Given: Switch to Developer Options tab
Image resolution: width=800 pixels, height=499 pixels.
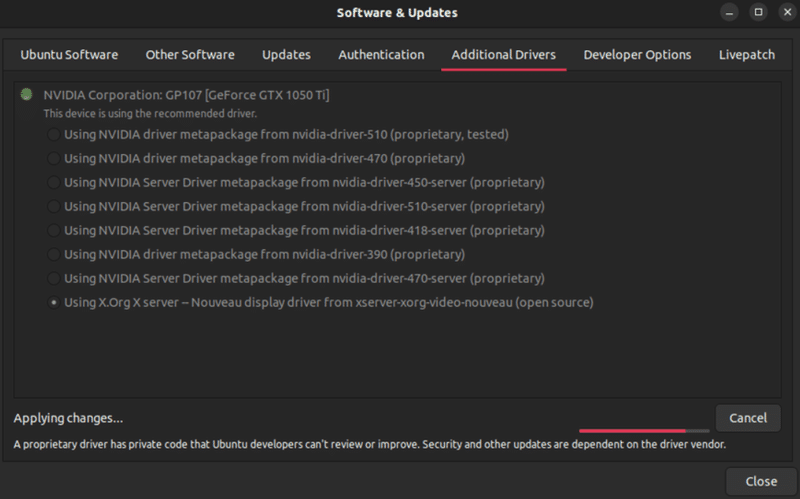Looking at the screenshot, I should (x=637, y=55).
